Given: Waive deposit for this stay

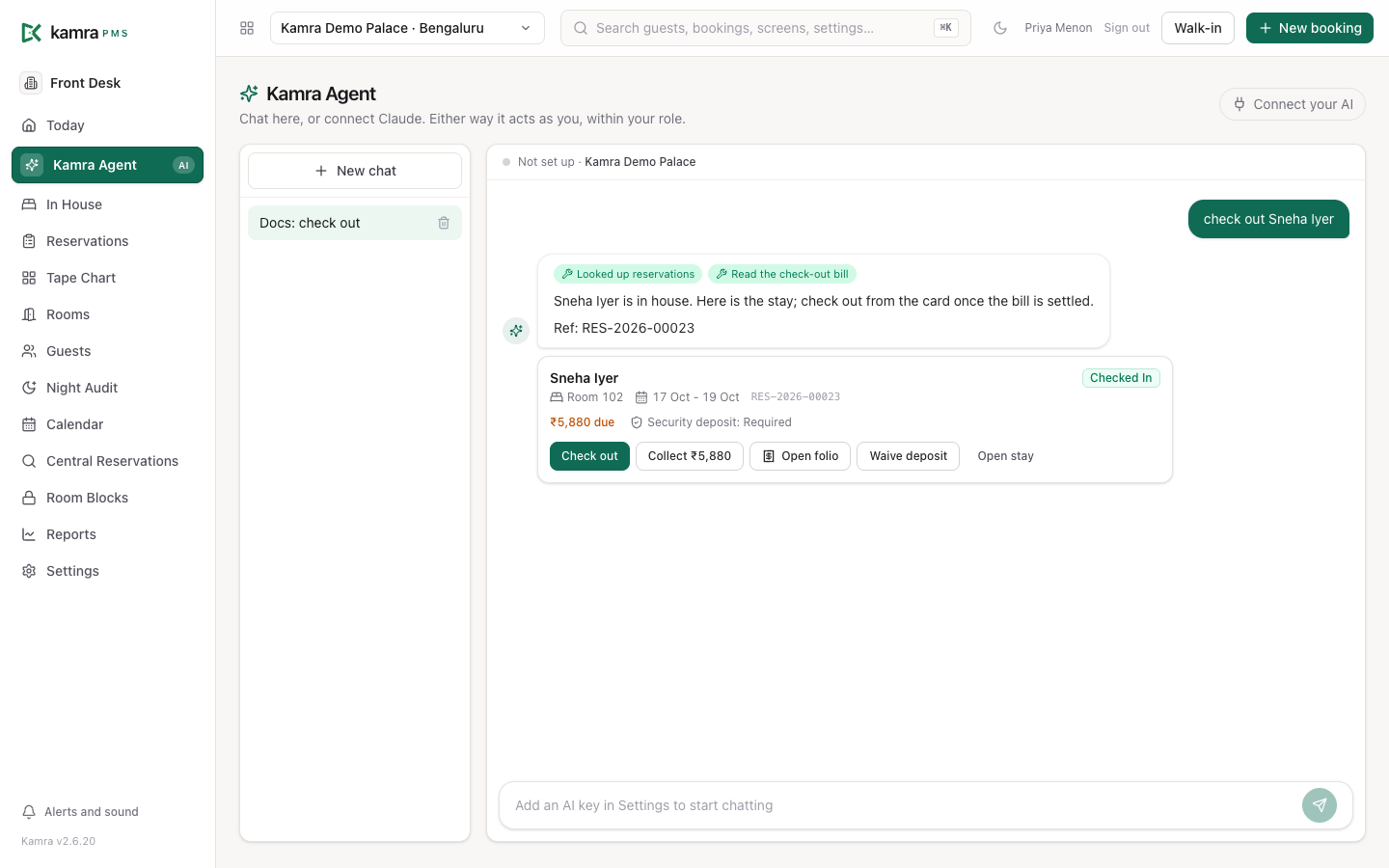Looking at the screenshot, I should coord(908,456).
